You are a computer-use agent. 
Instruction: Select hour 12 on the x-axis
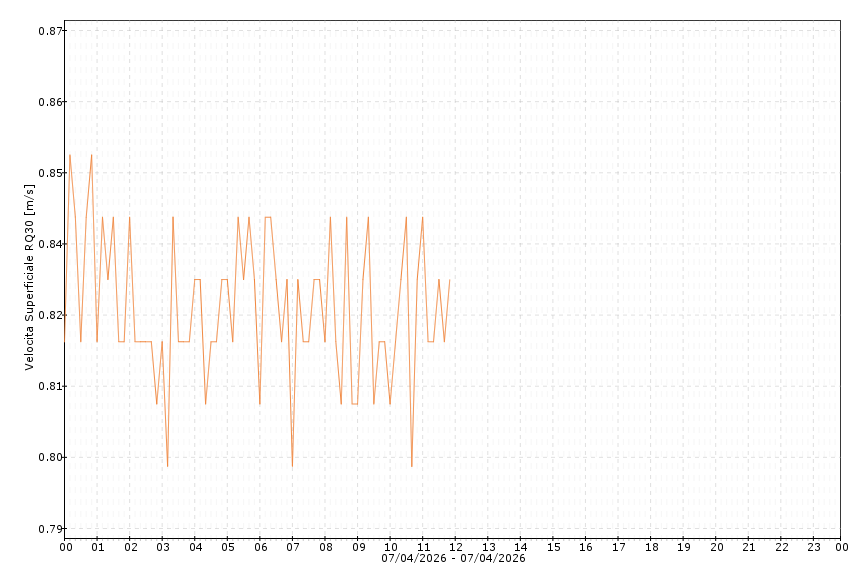tap(456, 547)
